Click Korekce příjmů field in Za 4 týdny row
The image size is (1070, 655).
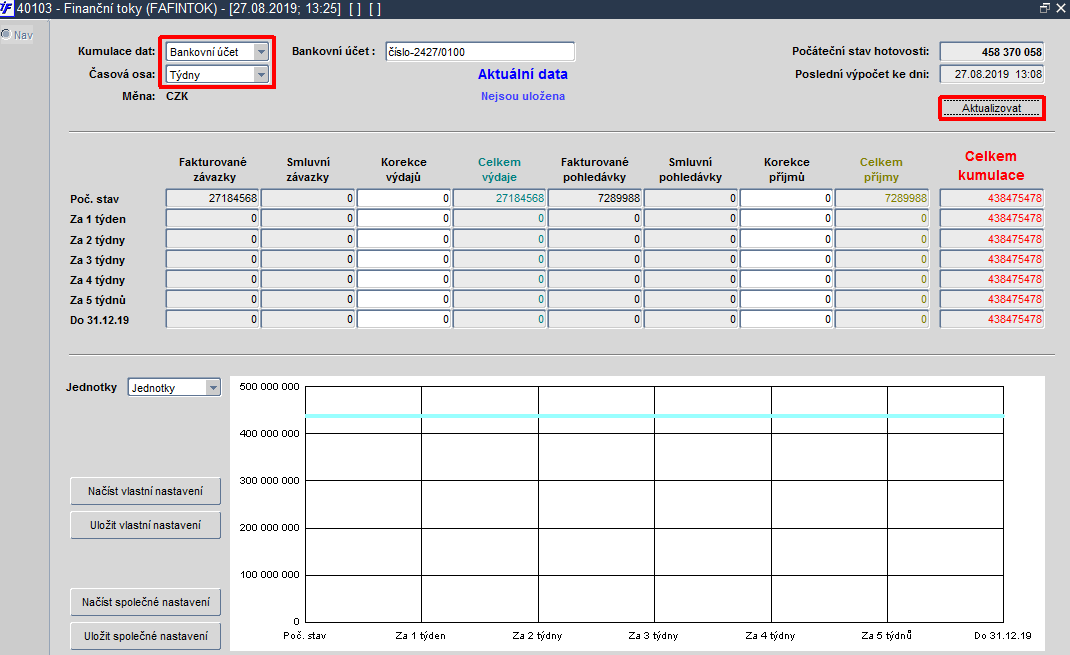pyautogui.click(x=786, y=279)
